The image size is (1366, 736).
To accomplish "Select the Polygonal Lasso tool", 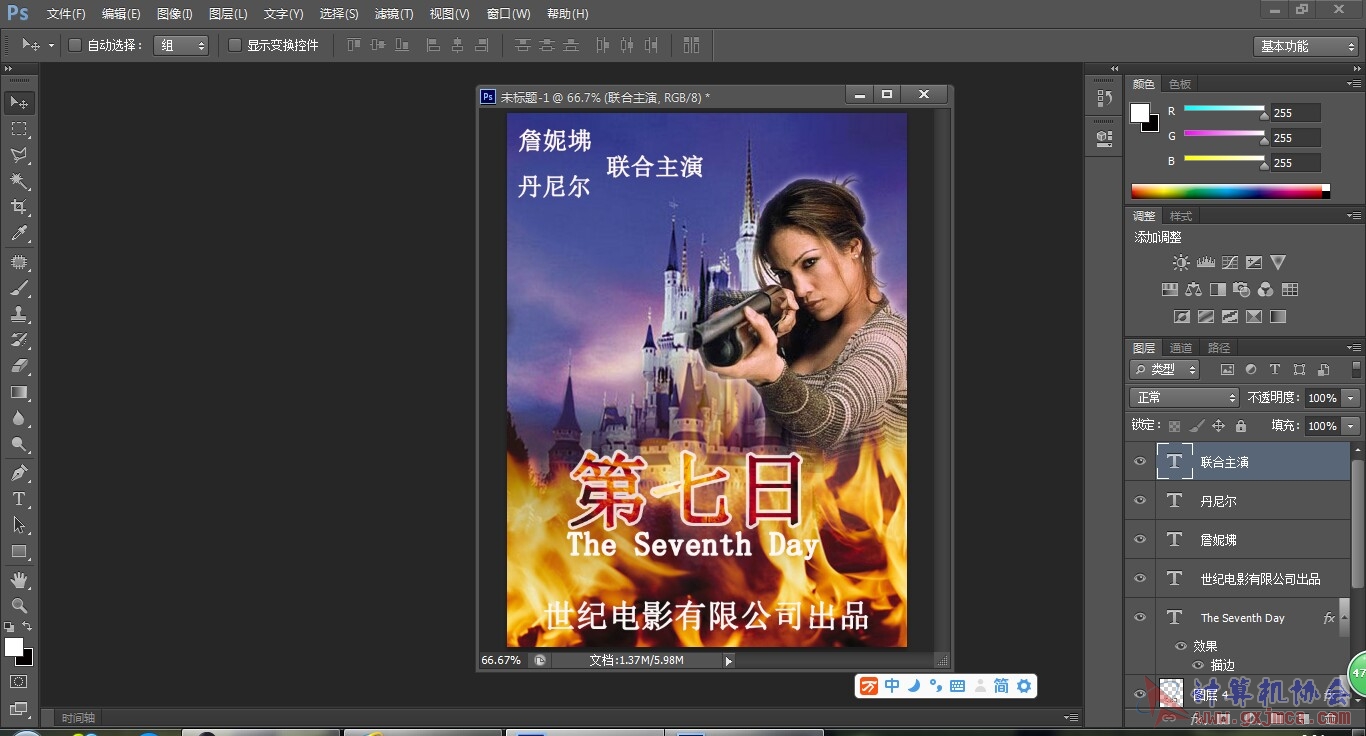I will pyautogui.click(x=19, y=155).
